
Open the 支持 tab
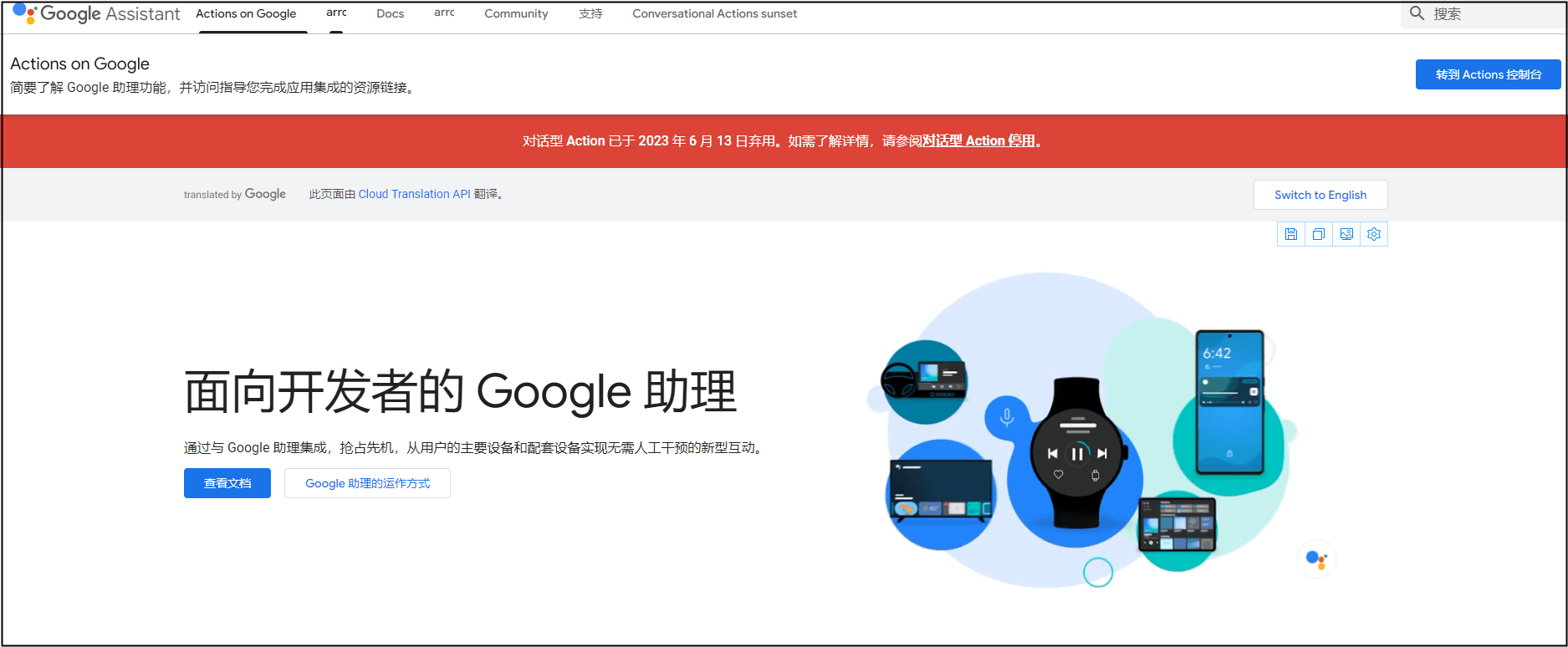pyautogui.click(x=590, y=14)
